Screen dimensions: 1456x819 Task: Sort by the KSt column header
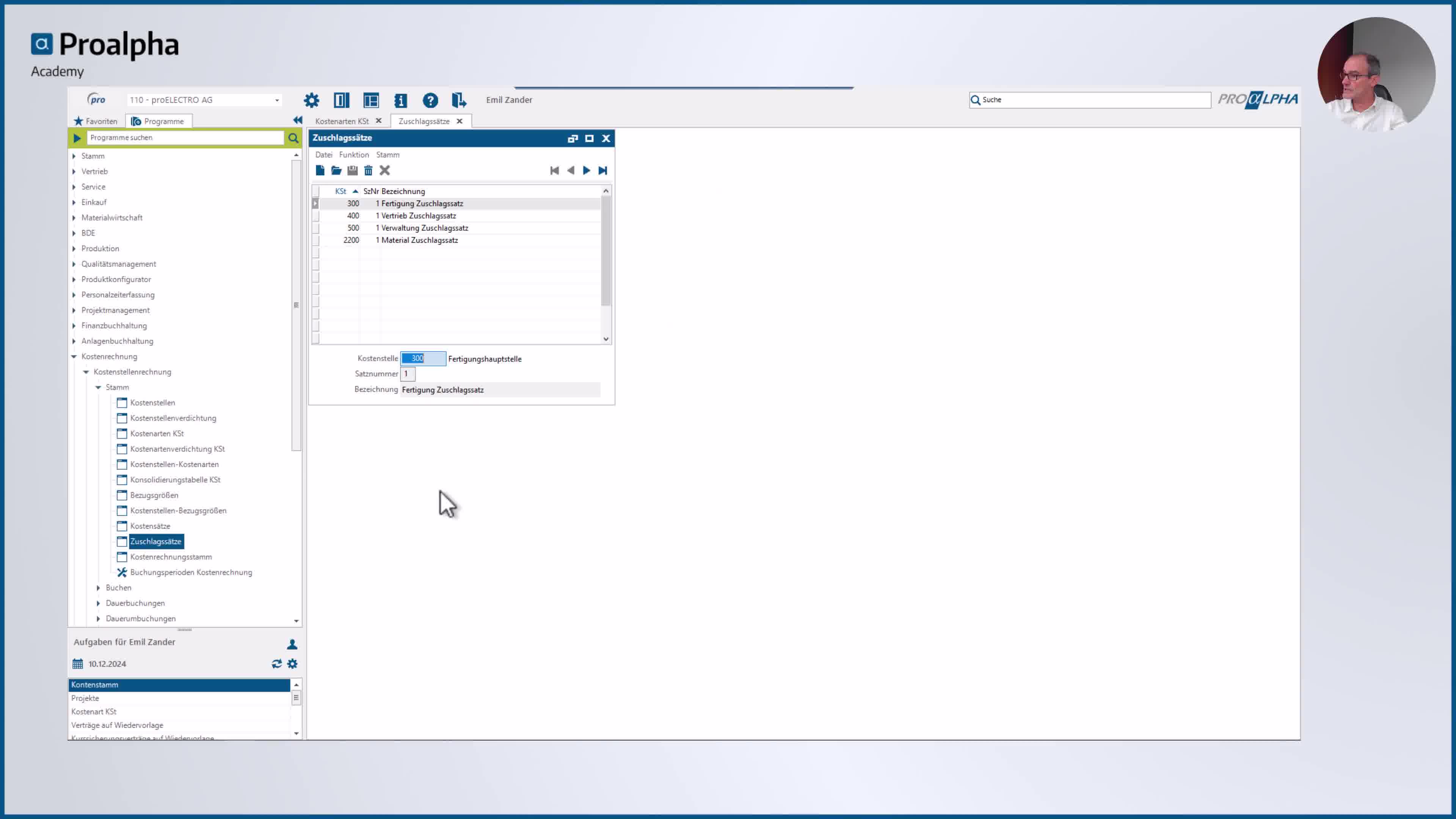[x=341, y=191]
